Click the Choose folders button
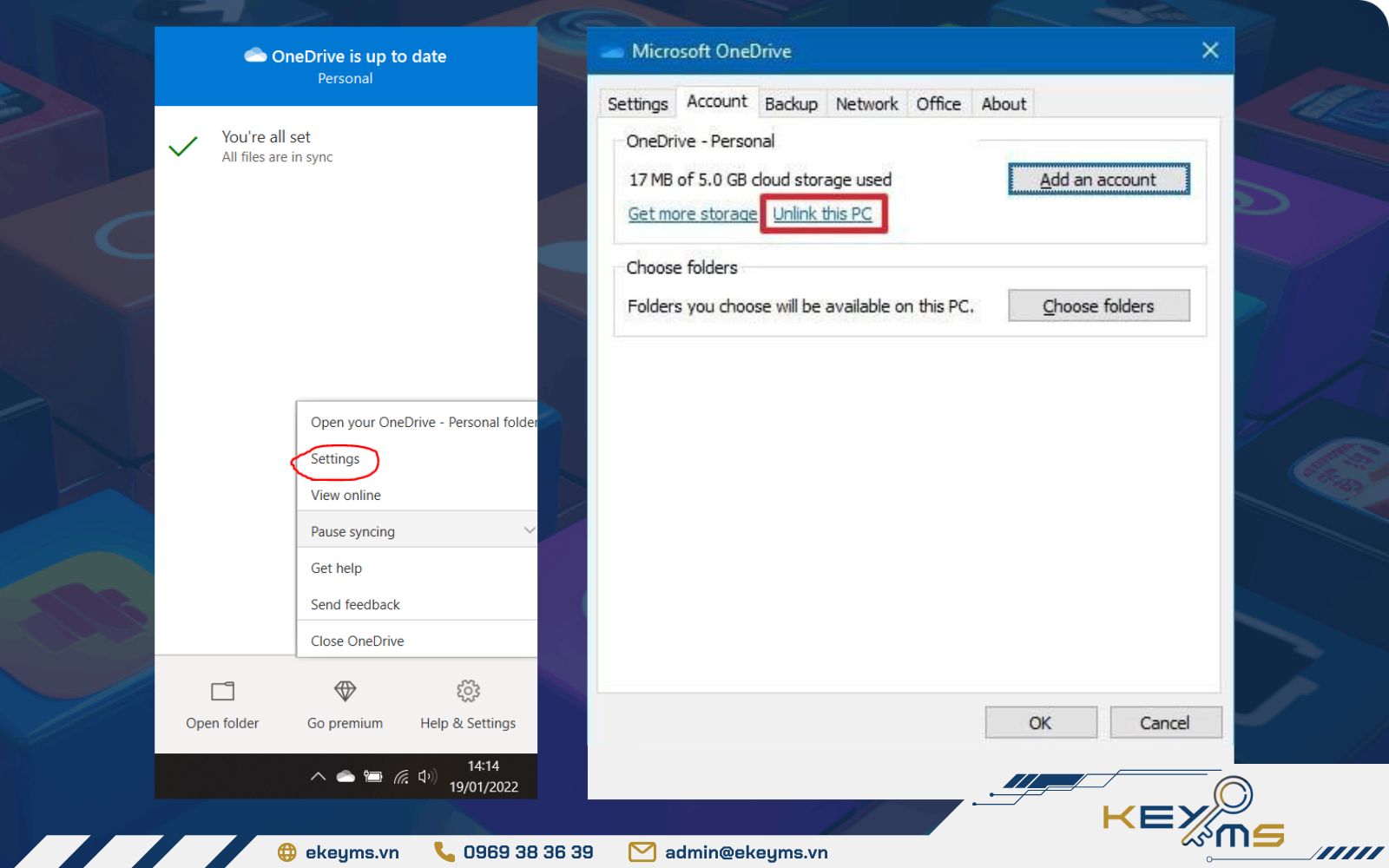 [x=1098, y=306]
